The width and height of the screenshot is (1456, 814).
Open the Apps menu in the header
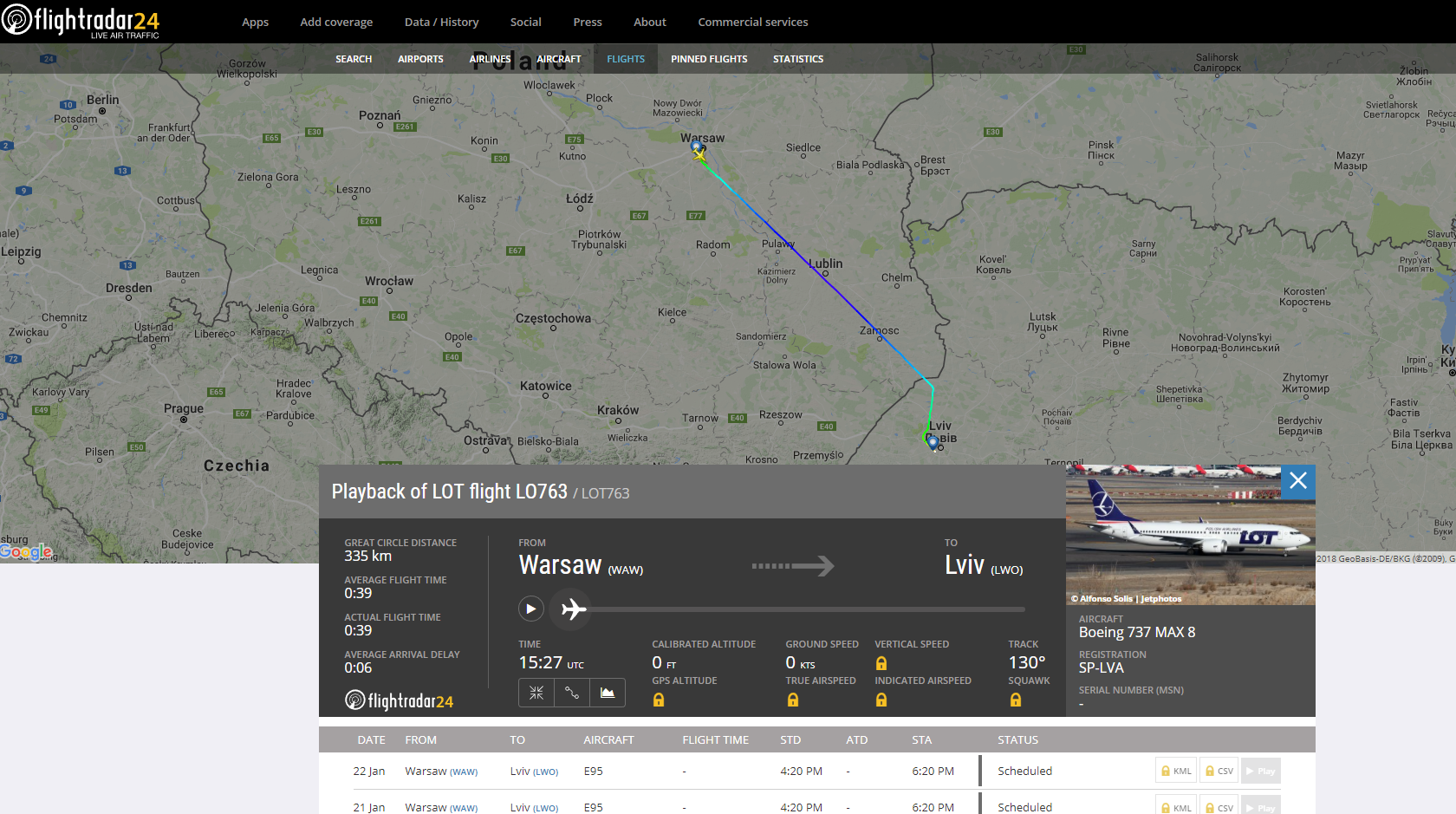(255, 22)
